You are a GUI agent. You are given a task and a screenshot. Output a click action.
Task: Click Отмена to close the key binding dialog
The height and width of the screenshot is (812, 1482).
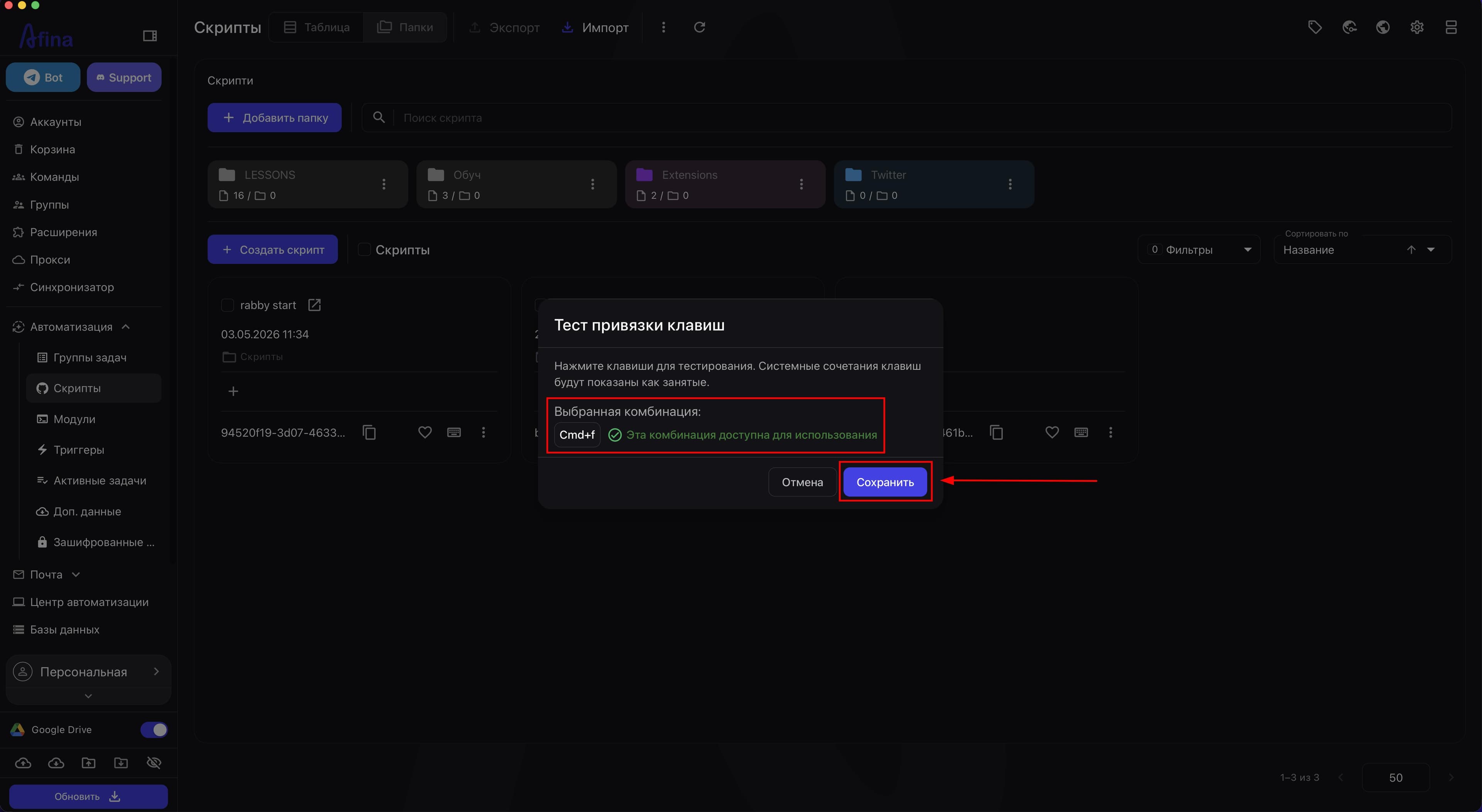802,482
